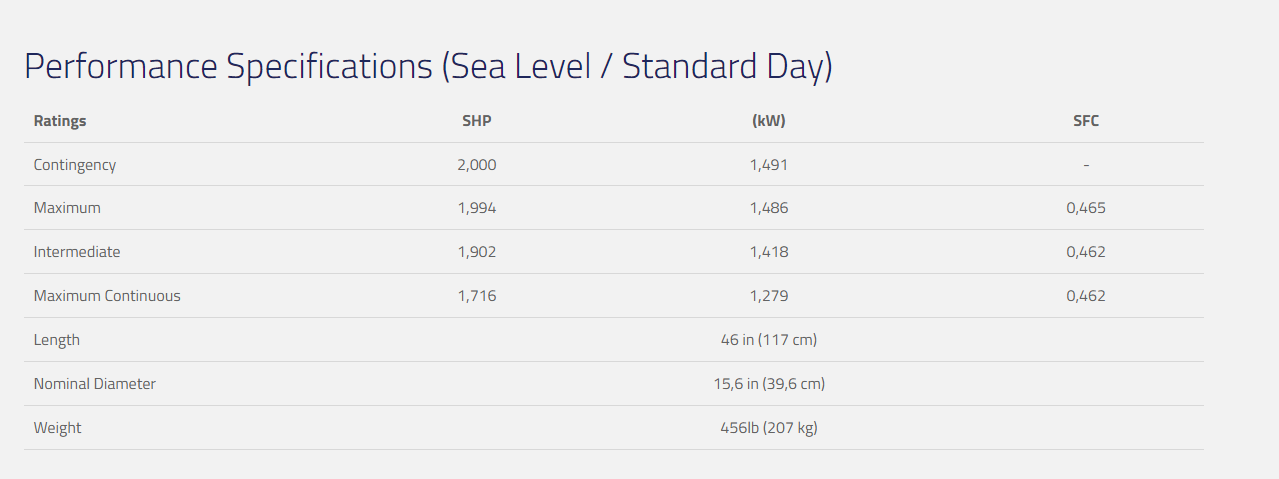Click the SHP column header
The image size is (1279, 479).
477,121
